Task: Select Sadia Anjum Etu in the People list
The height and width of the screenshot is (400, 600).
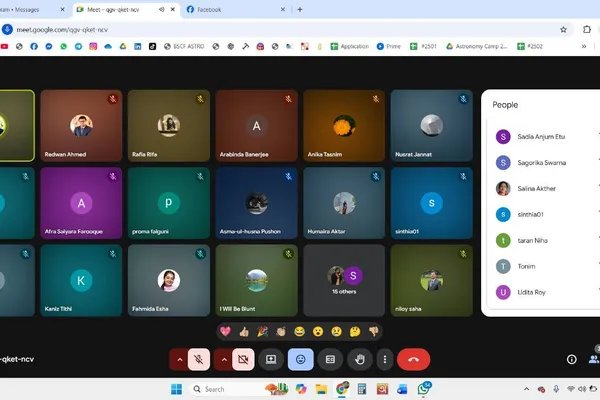Action: (543, 137)
